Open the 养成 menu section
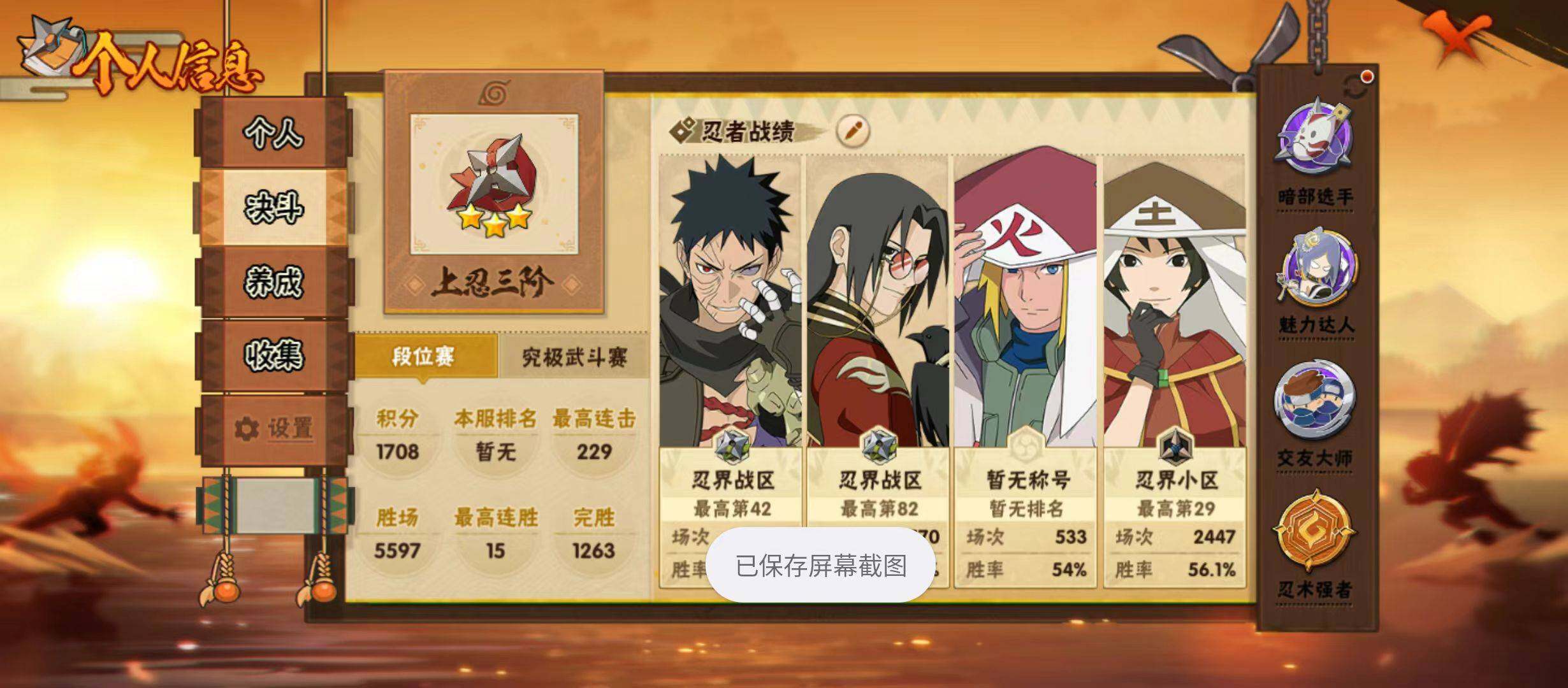The width and height of the screenshot is (1568, 688). (x=274, y=282)
